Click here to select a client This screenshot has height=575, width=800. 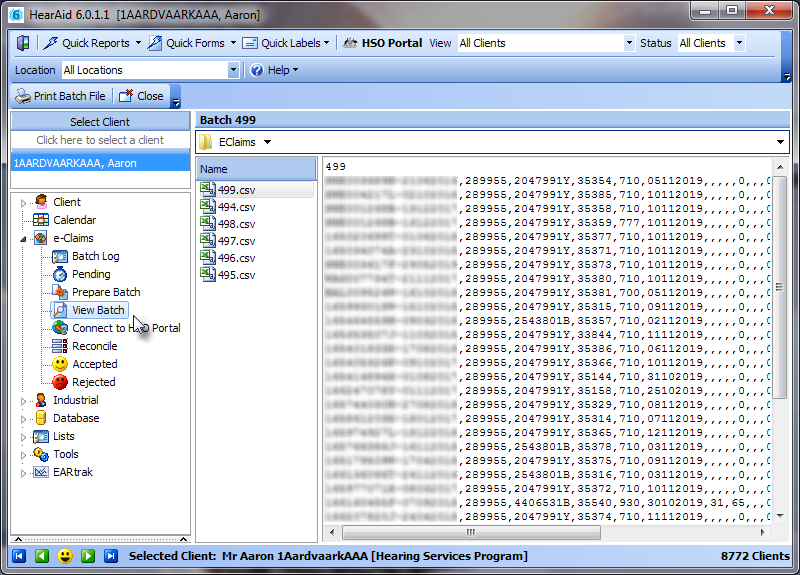100,140
